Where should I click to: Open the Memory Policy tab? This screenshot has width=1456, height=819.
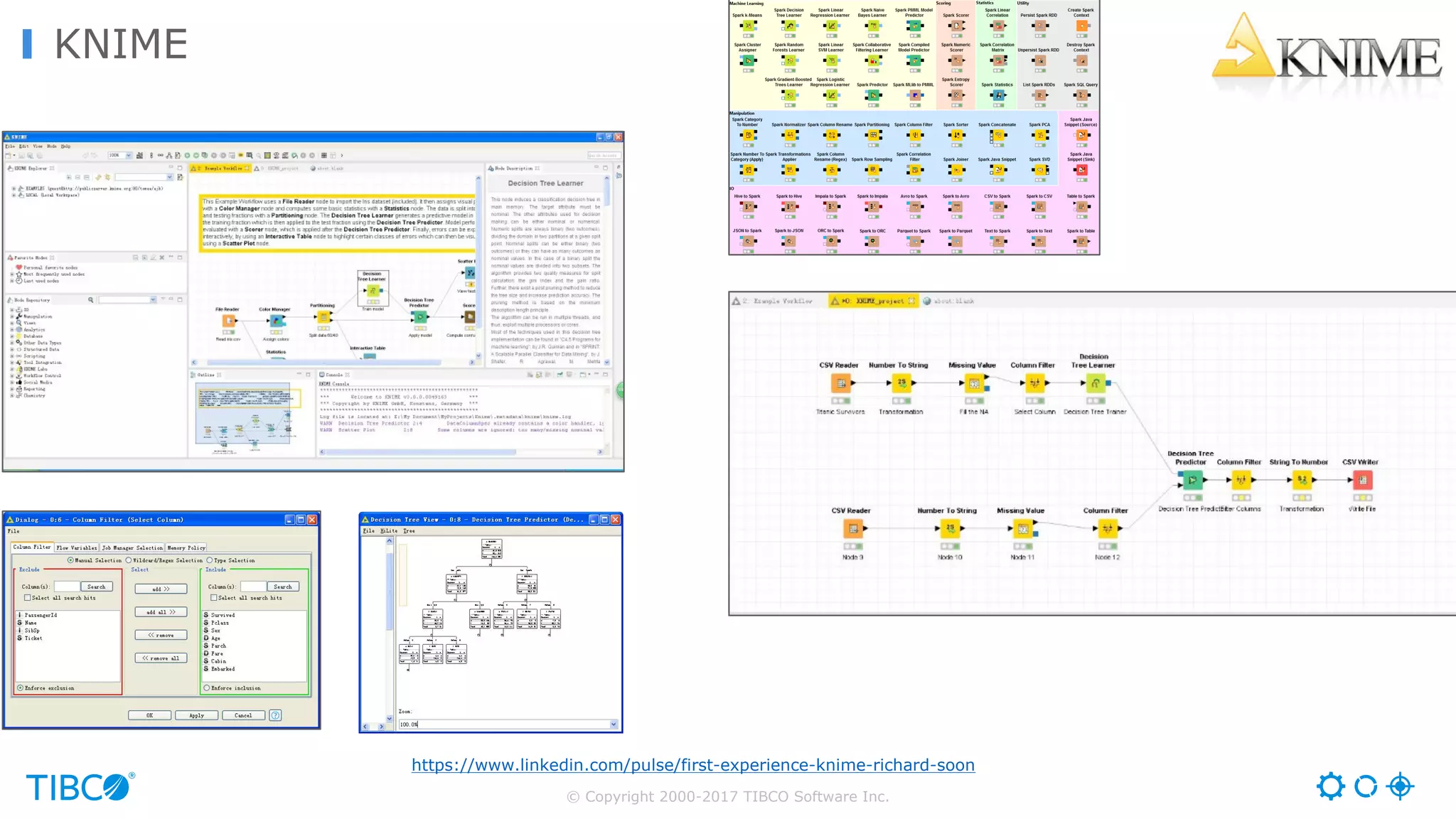[186, 547]
